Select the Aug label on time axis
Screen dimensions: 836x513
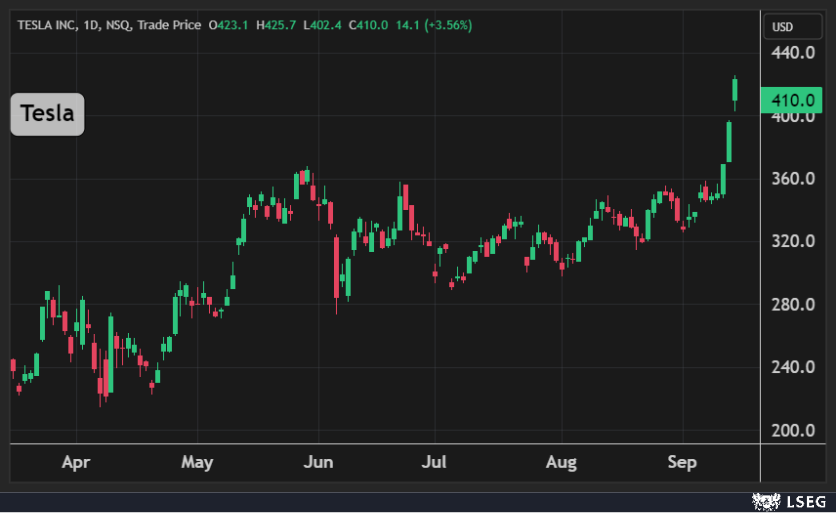point(561,463)
